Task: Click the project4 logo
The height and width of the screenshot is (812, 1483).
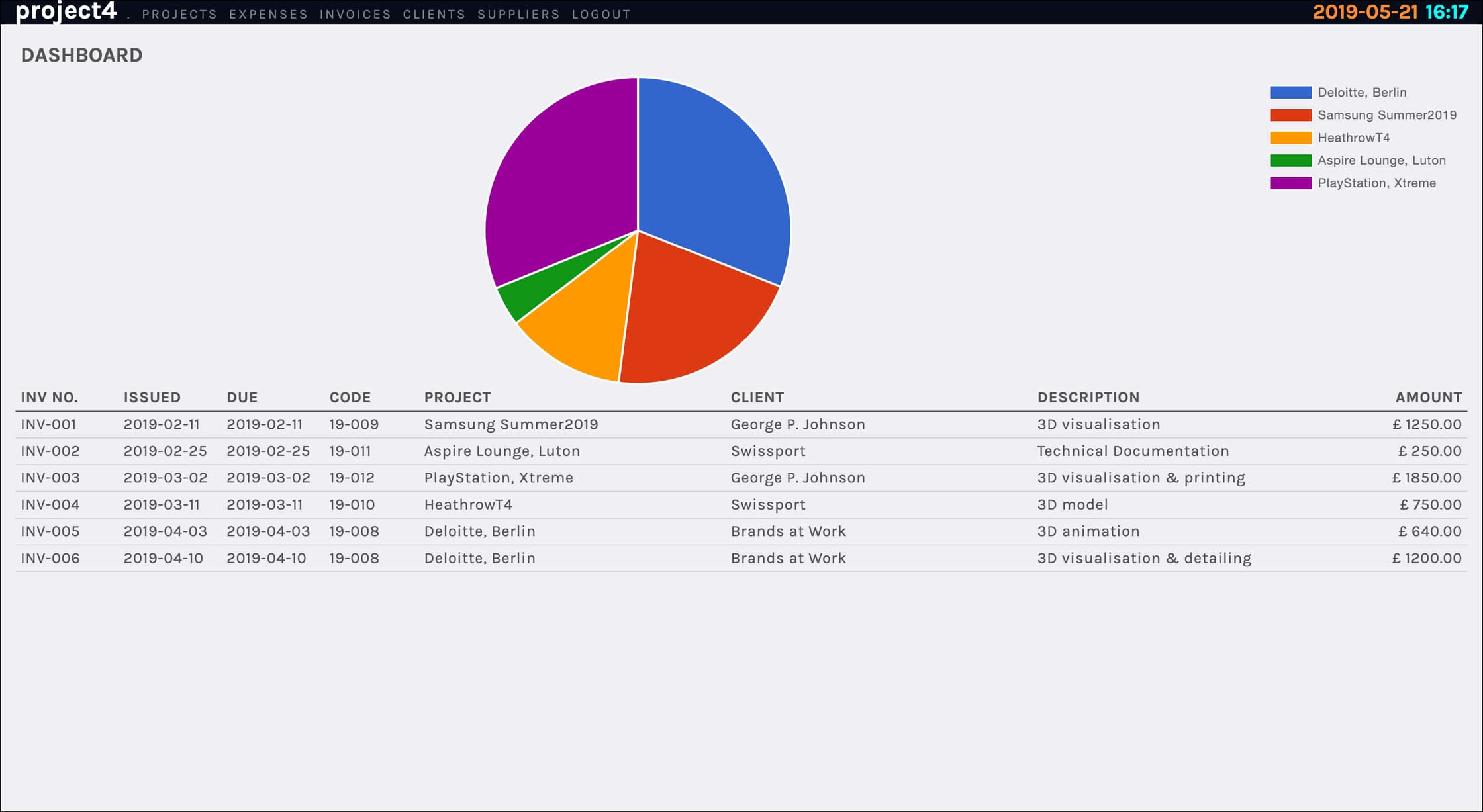Action: pyautogui.click(x=66, y=11)
